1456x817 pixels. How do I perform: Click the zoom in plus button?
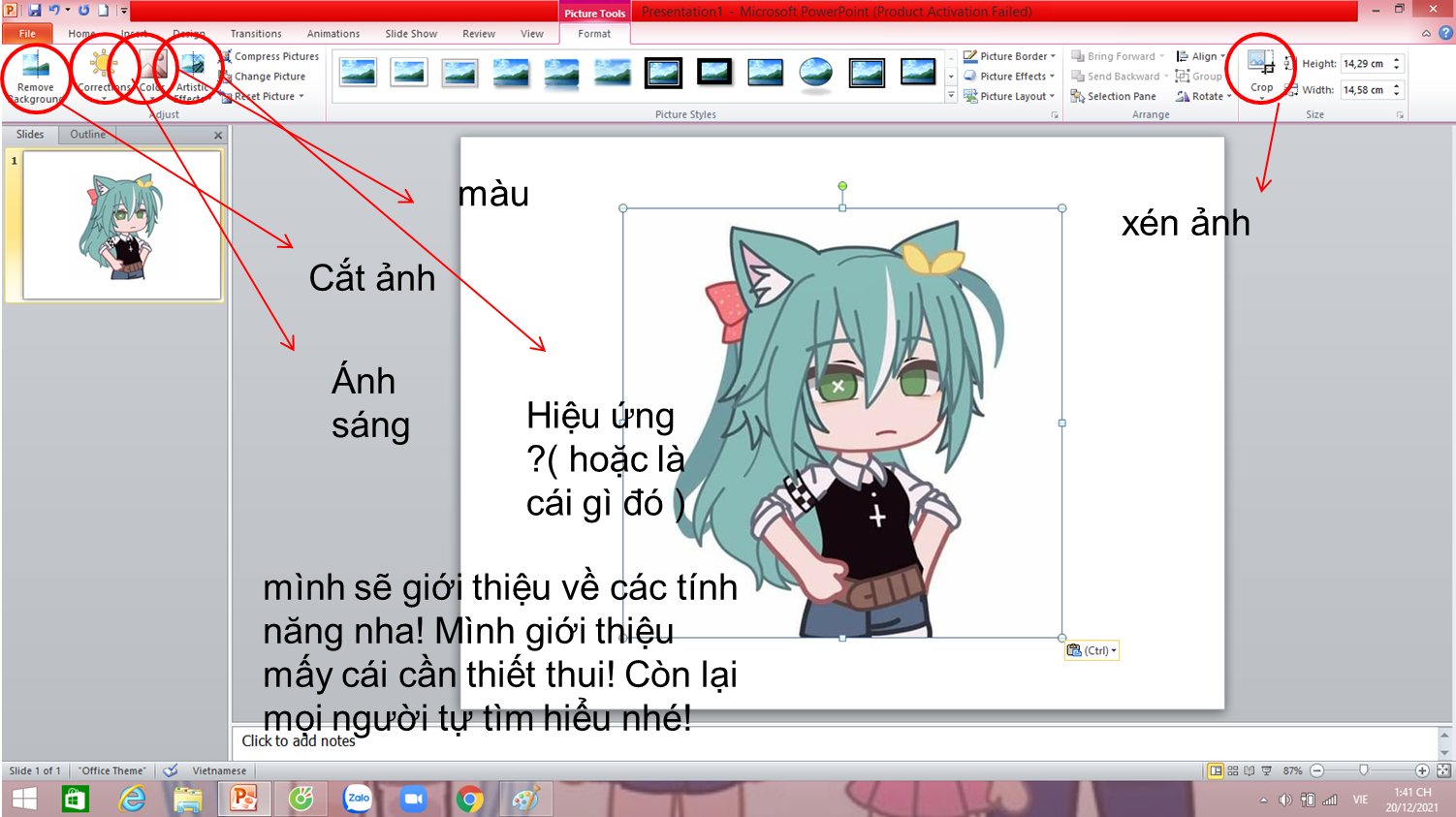click(1422, 770)
